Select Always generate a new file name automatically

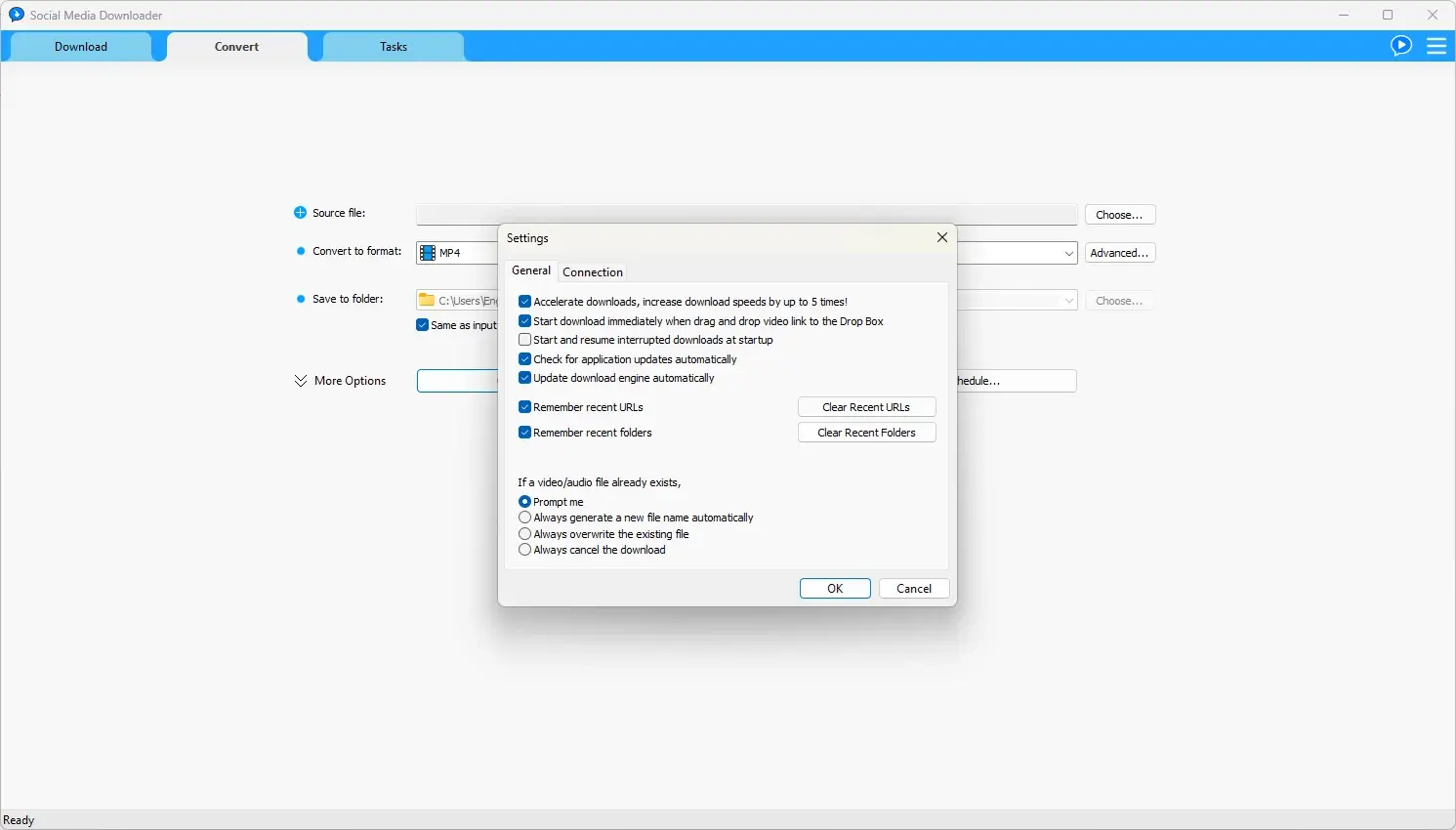pyautogui.click(x=524, y=518)
